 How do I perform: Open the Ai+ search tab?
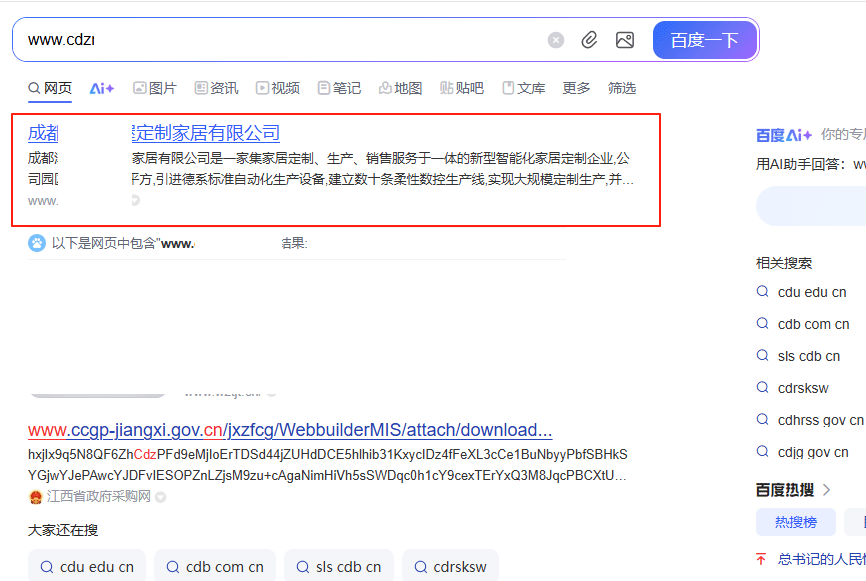tap(102, 88)
